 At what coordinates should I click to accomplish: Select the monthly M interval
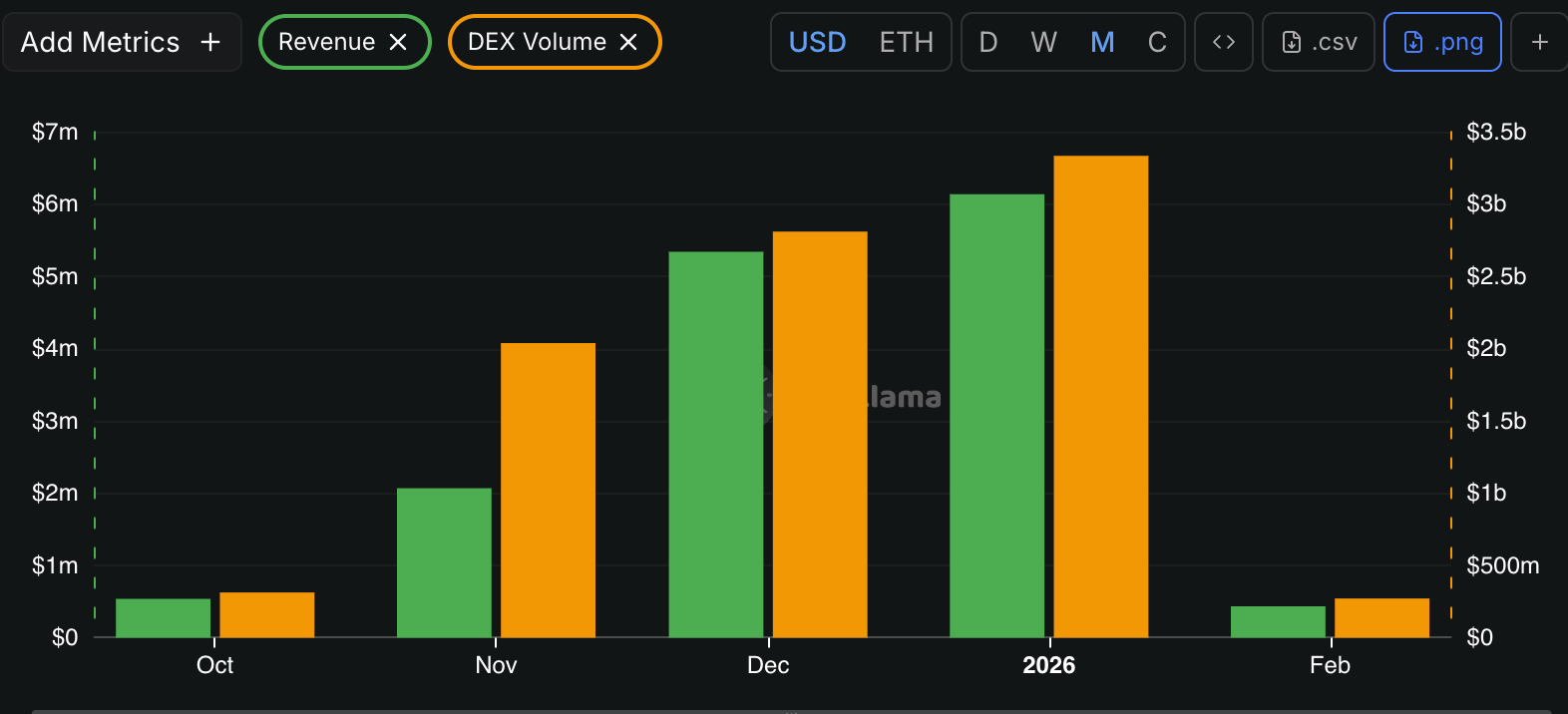(1102, 42)
